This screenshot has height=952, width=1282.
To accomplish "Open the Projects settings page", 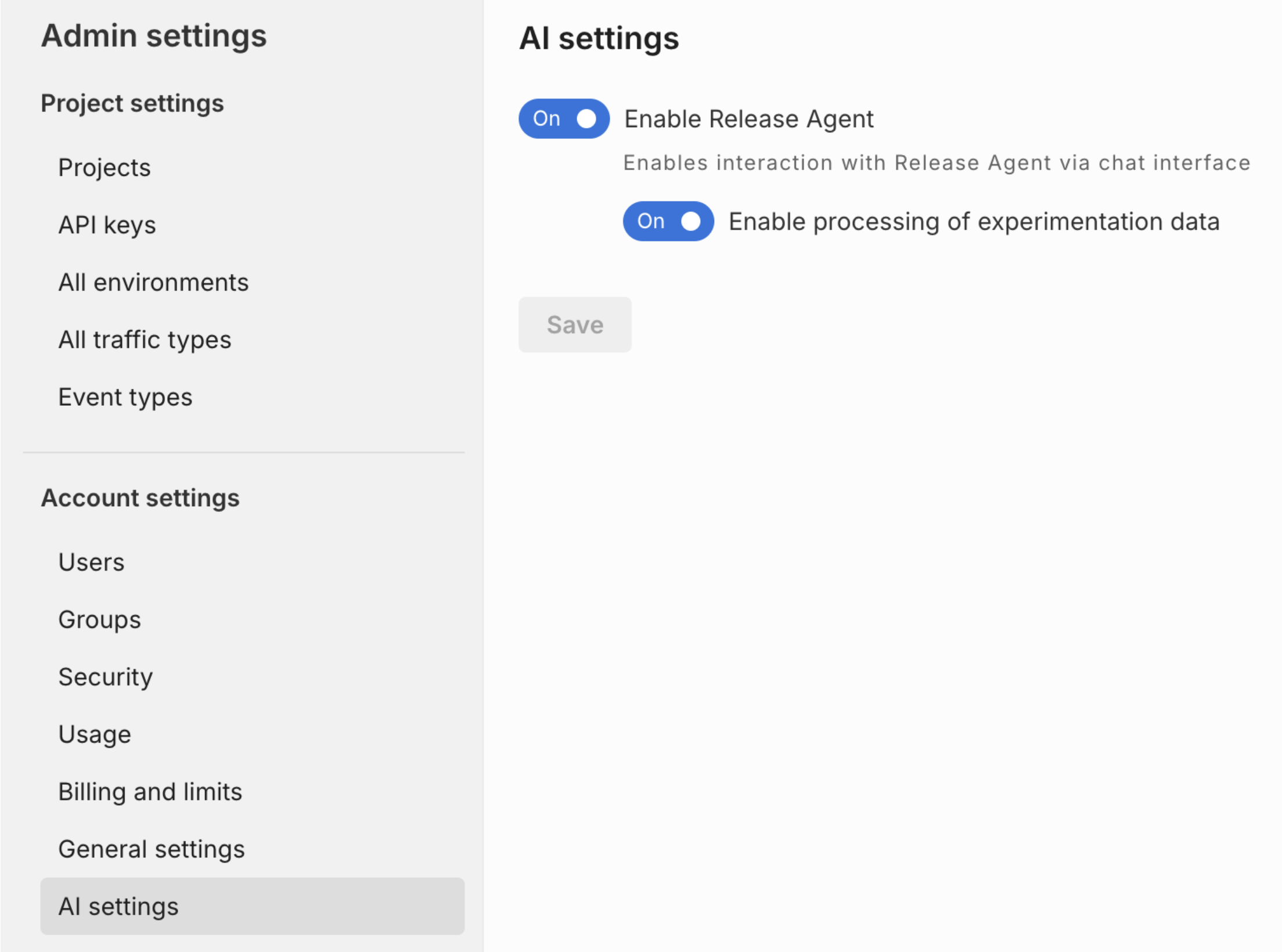I will click(105, 168).
